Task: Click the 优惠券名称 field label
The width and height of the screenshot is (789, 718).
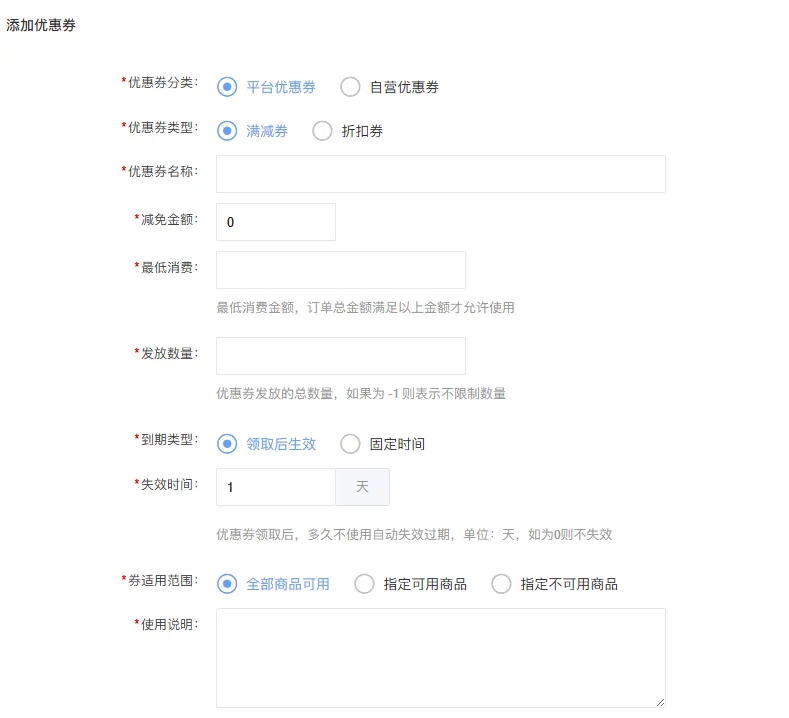Action: point(162,171)
